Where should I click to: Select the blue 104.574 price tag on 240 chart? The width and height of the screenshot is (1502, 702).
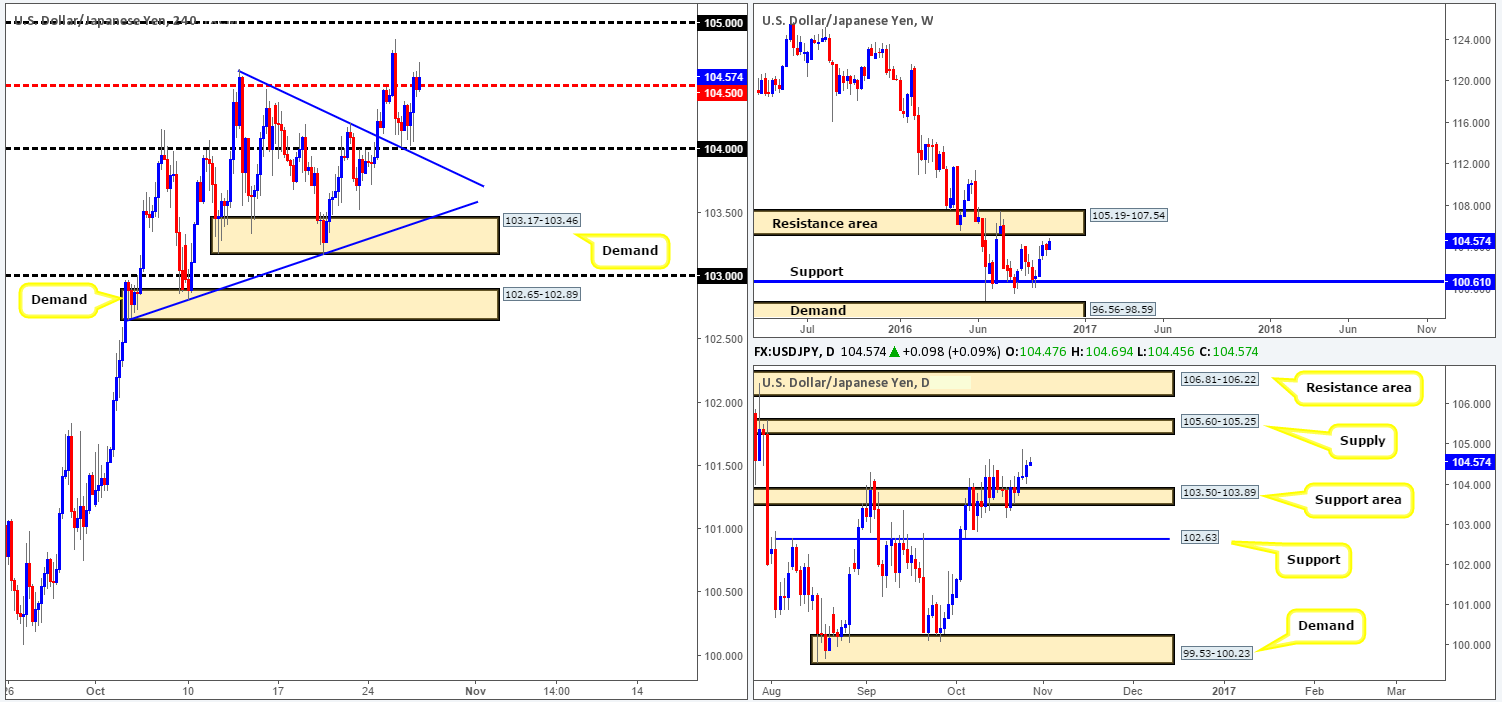(721, 77)
